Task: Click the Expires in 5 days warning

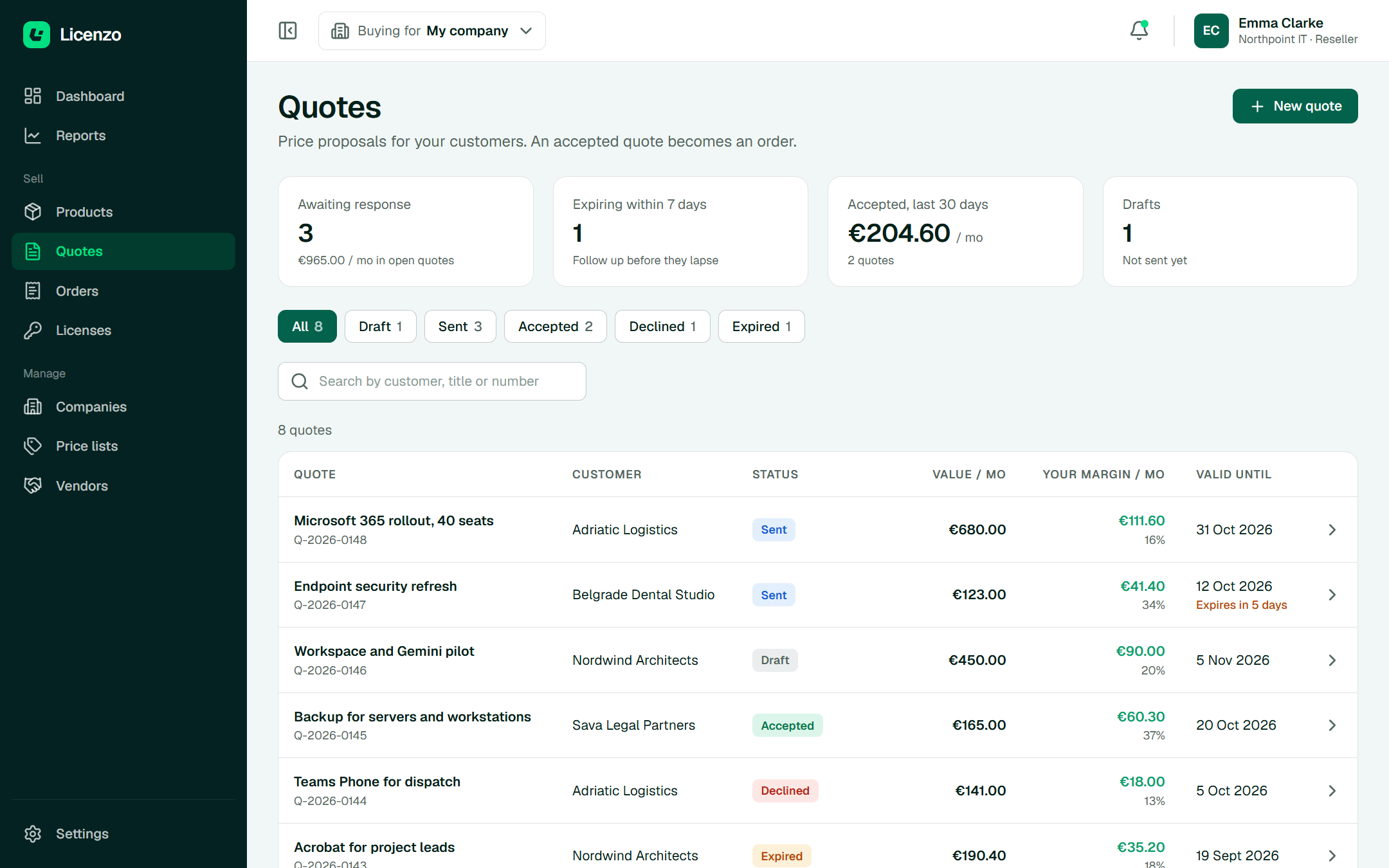Action: click(x=1242, y=605)
